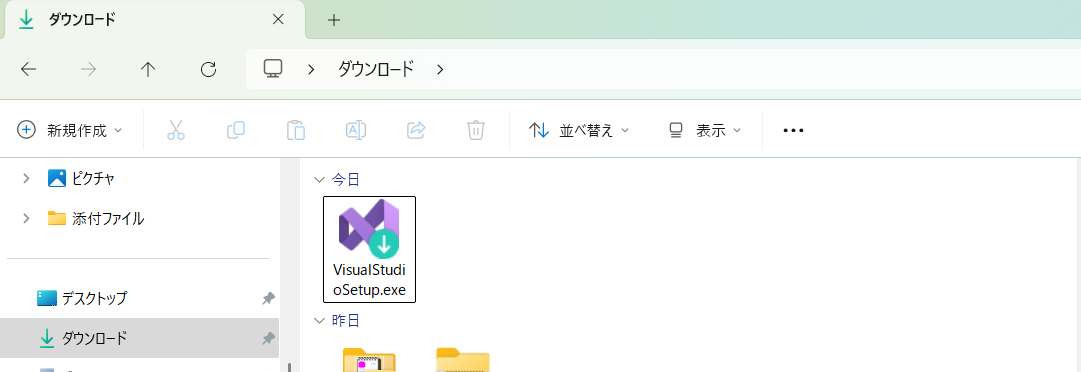Select 添付ファイル folder in navigation pane

[95, 218]
